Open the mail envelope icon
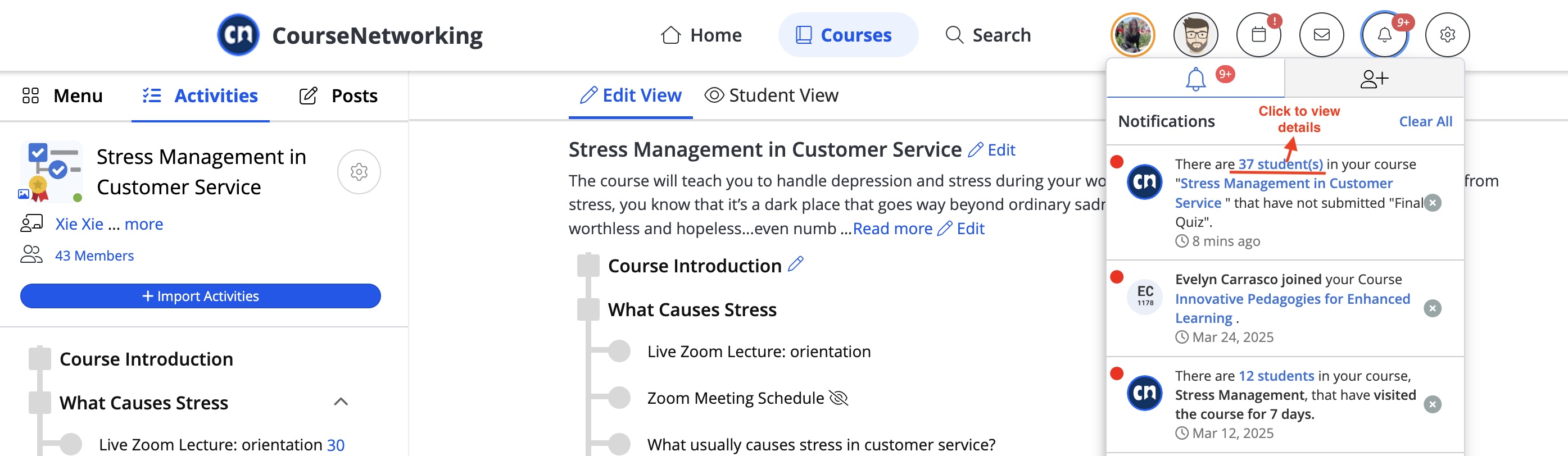 1321,35
